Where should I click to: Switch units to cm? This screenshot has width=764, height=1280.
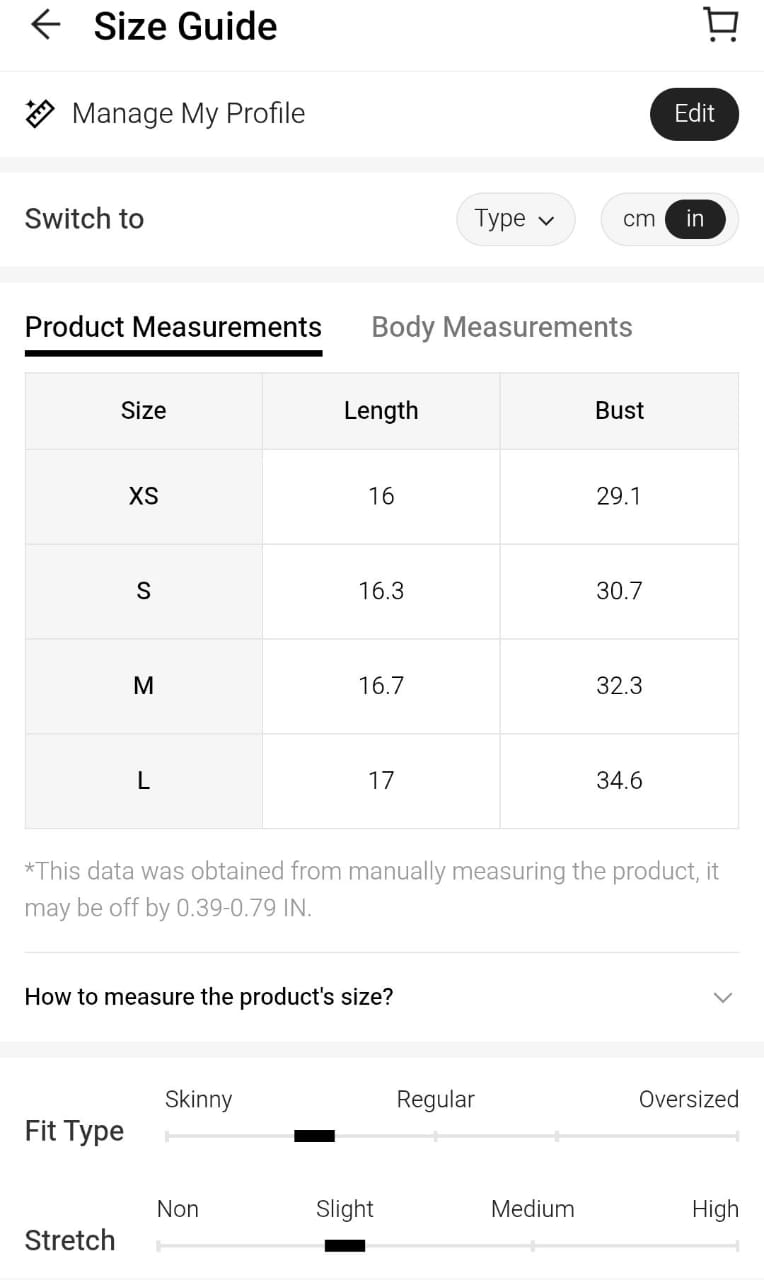(638, 219)
